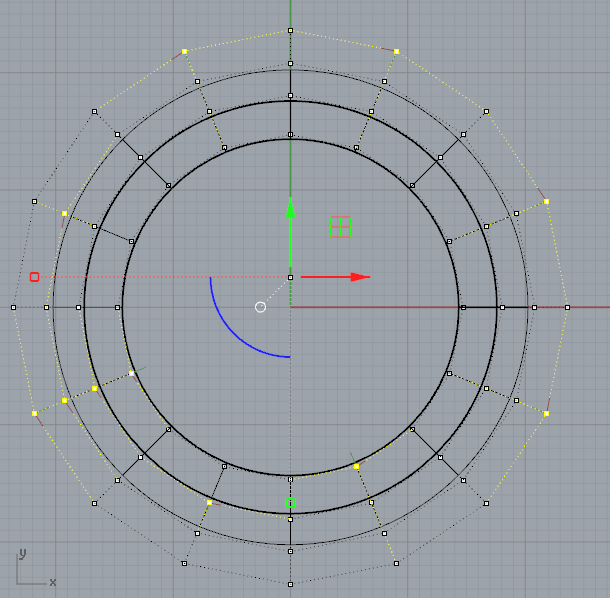Grab the red X-axis gumball move arrow
Viewport: 610px width, 598px height.
tap(335, 277)
